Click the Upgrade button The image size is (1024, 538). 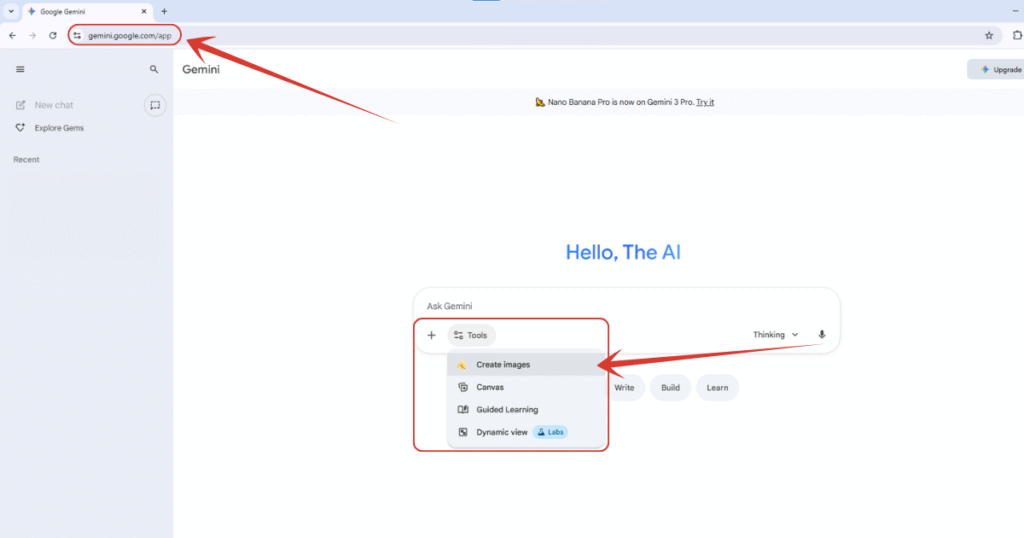(998, 70)
